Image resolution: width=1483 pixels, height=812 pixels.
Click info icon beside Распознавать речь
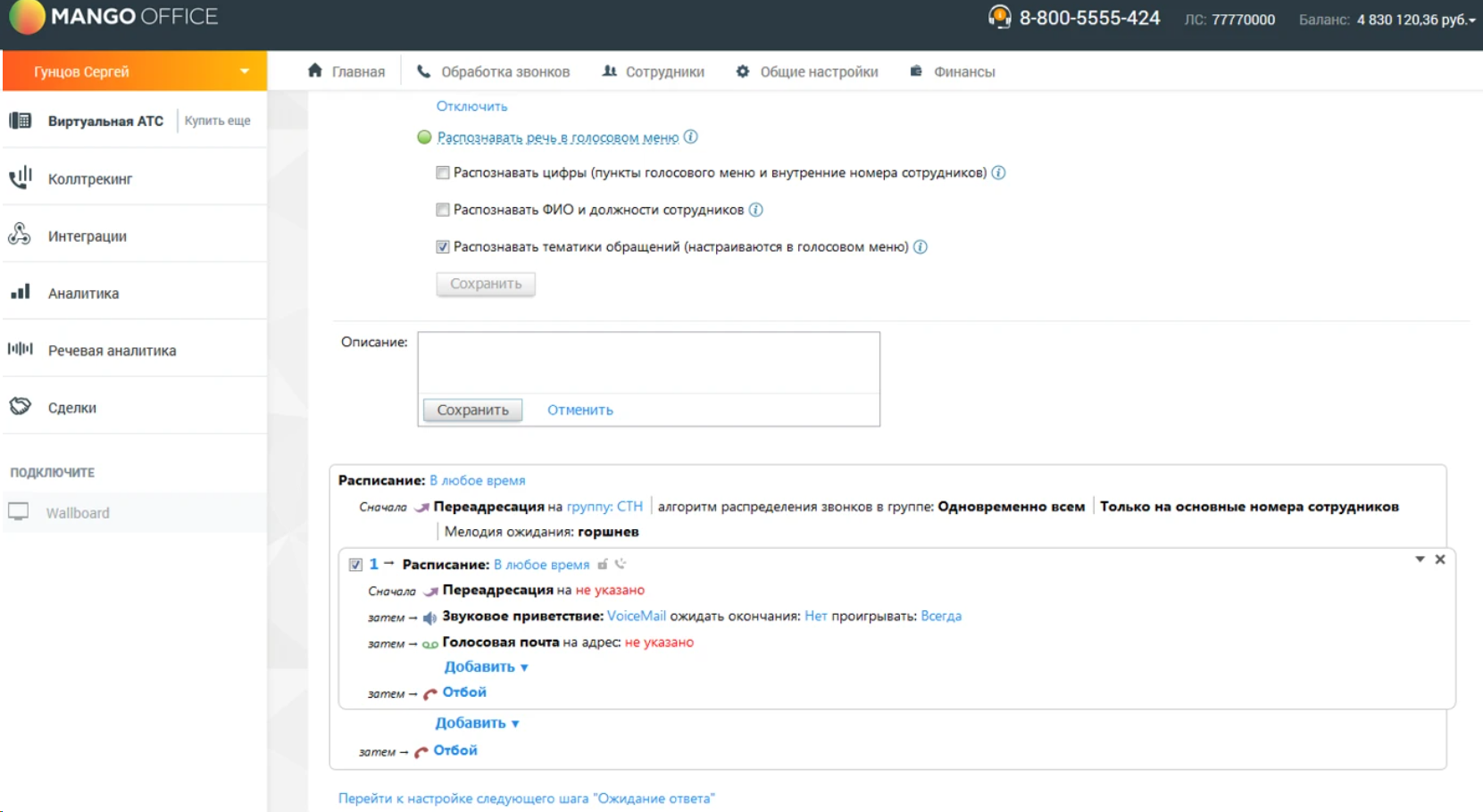coord(691,137)
